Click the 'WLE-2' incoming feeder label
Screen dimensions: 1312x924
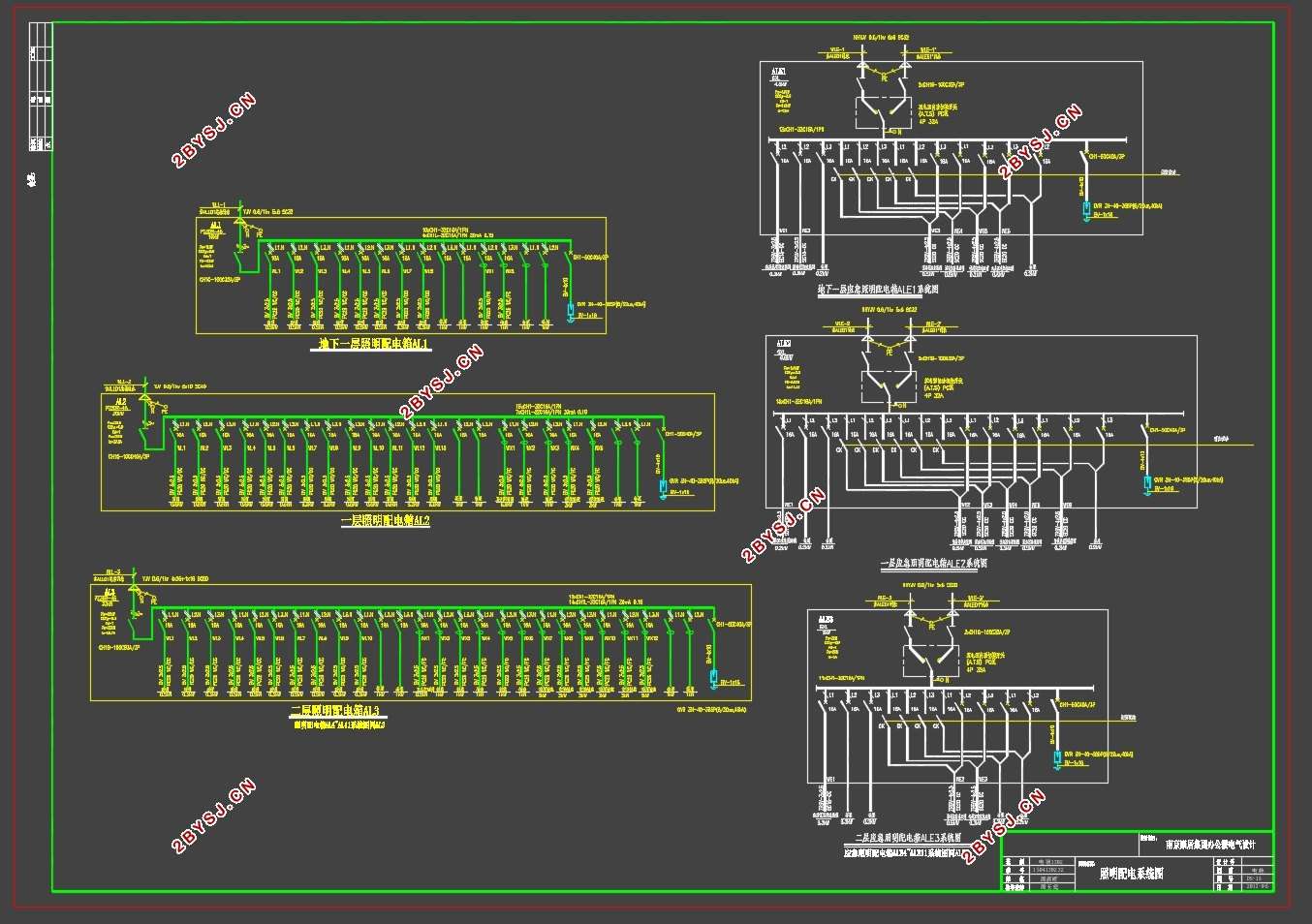click(x=844, y=324)
